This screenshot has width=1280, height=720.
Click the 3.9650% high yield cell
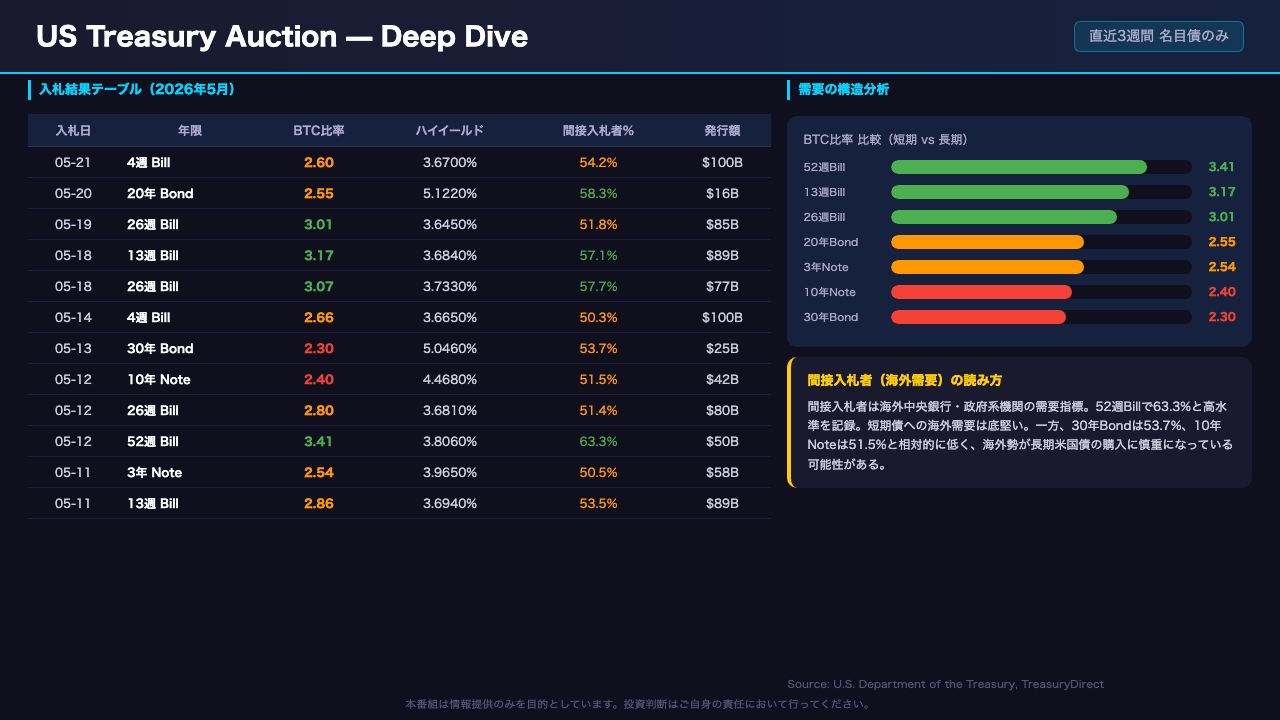pyautogui.click(x=450, y=472)
